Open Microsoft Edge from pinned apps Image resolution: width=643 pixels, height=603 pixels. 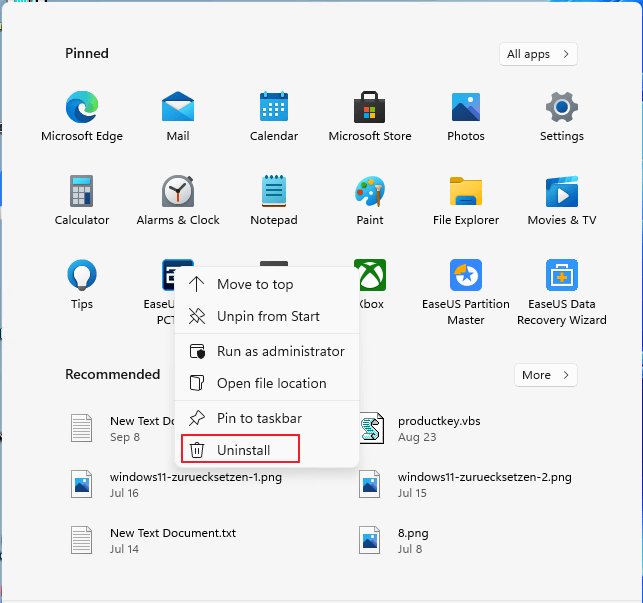click(x=82, y=108)
